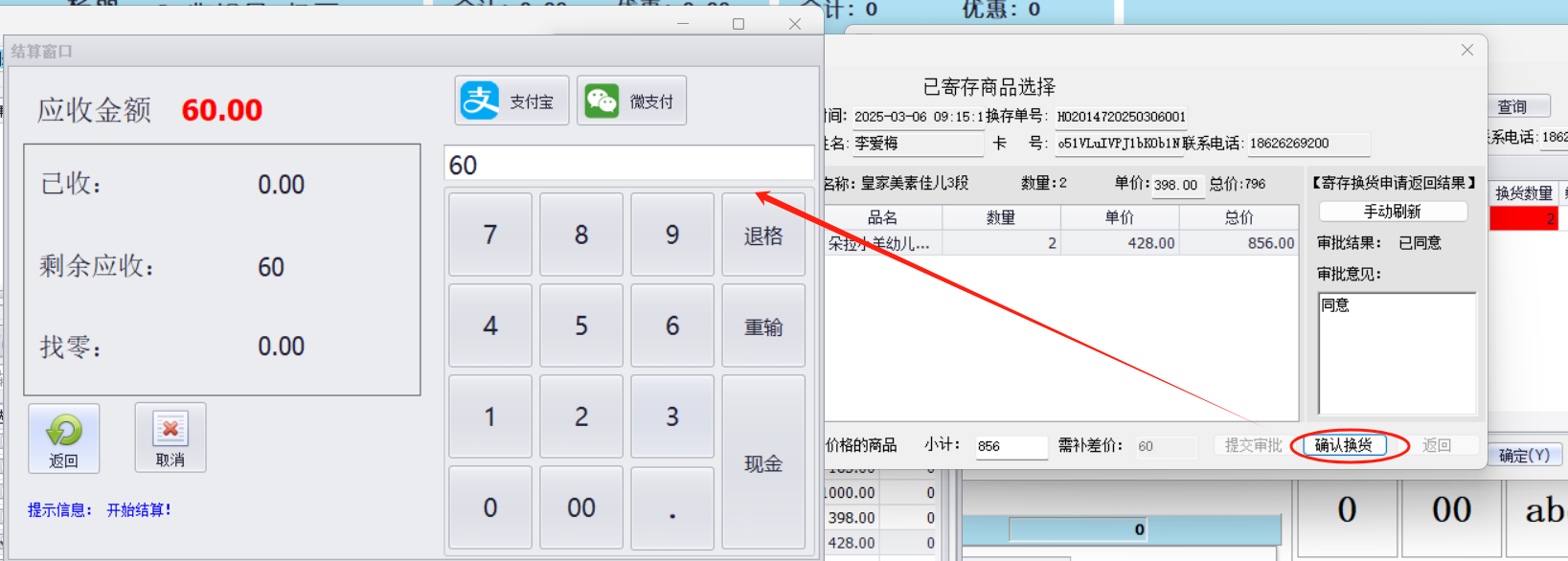This screenshot has height=561, width=1568.
Task: Click the 小计 field showing 856
Action: pos(1011,446)
